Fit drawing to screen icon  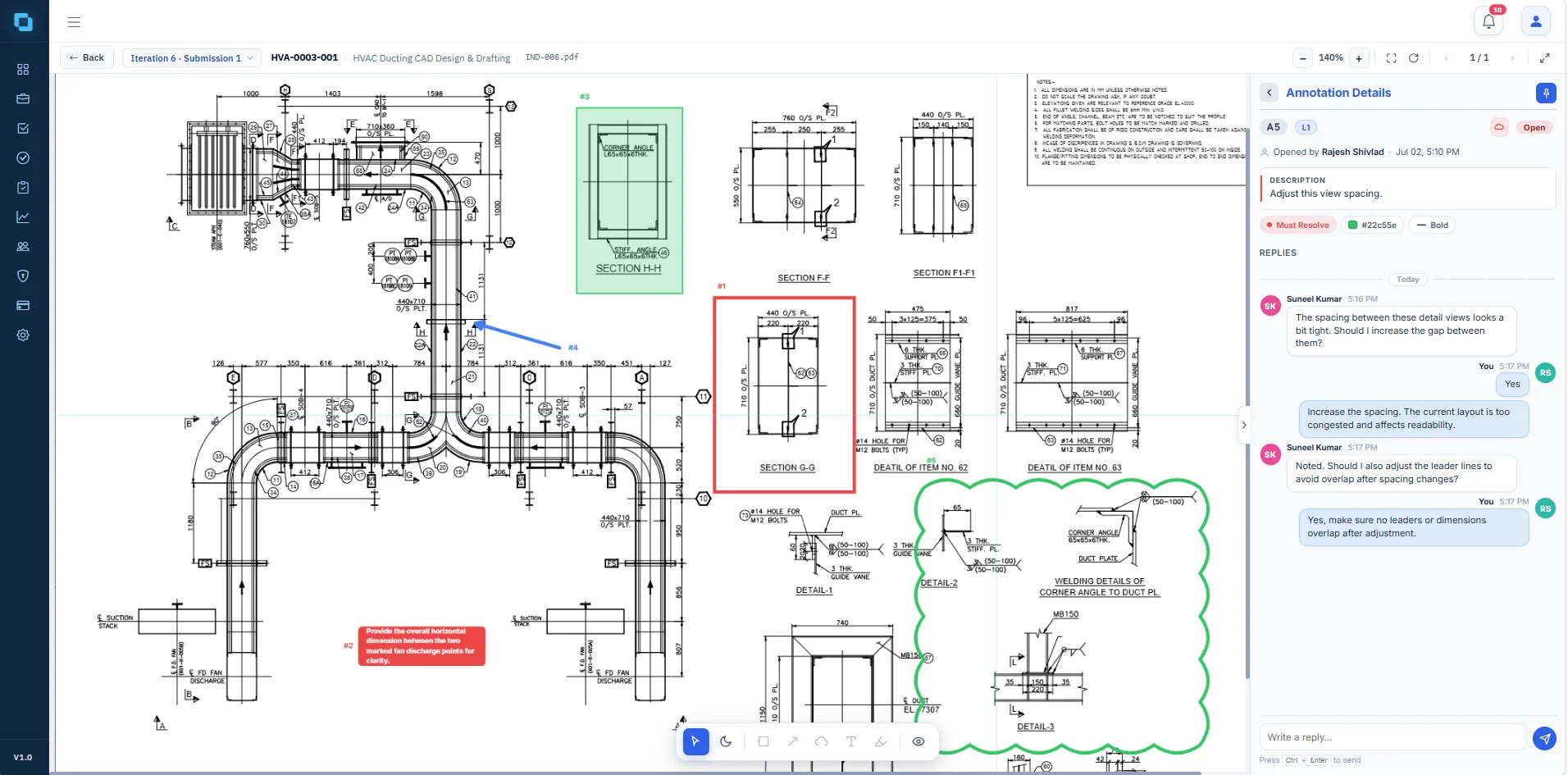coord(1391,58)
